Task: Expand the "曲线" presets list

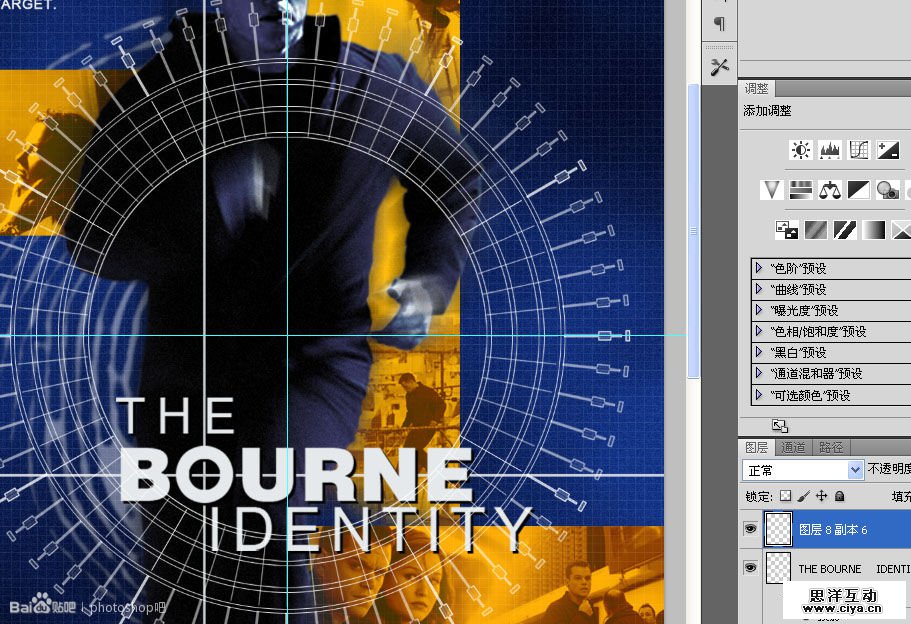Action: [759, 289]
